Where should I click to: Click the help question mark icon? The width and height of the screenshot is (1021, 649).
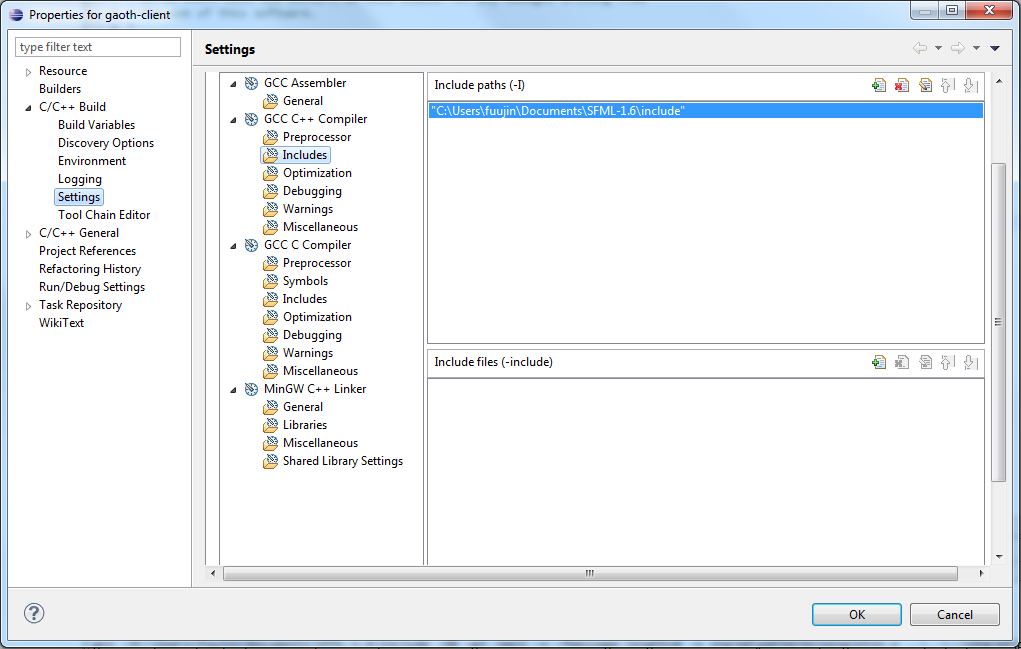point(34,613)
